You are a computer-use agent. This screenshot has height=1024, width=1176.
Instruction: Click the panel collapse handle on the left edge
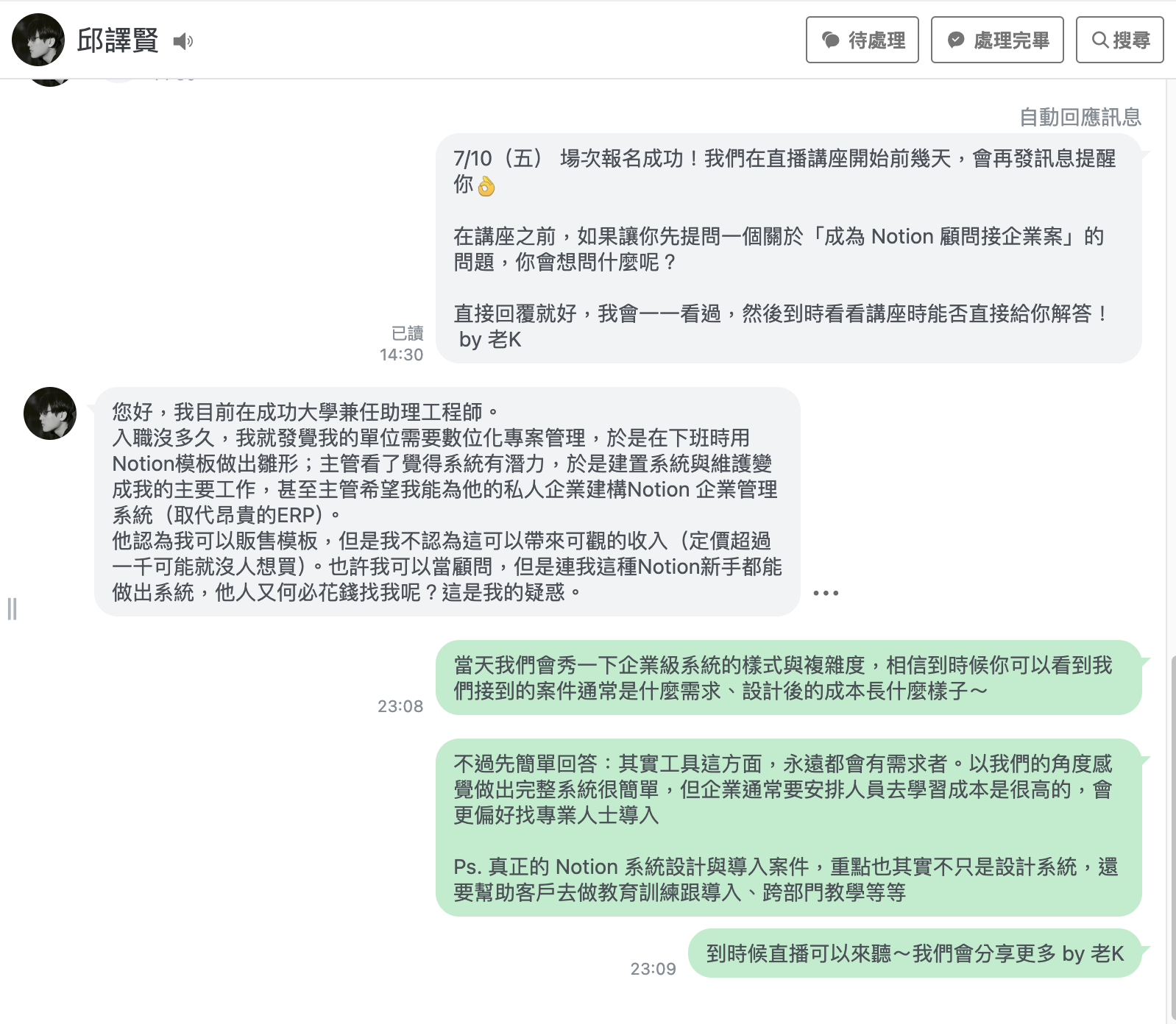(12, 609)
